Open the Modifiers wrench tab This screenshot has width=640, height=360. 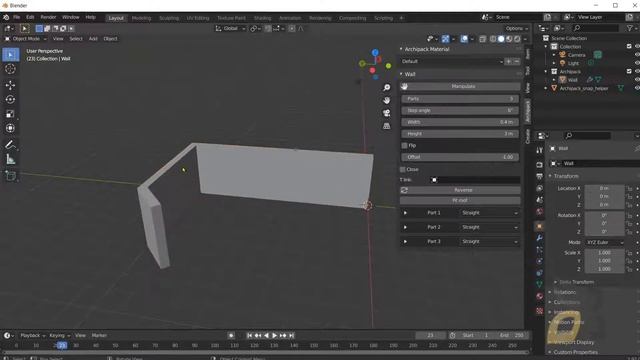click(x=540, y=238)
